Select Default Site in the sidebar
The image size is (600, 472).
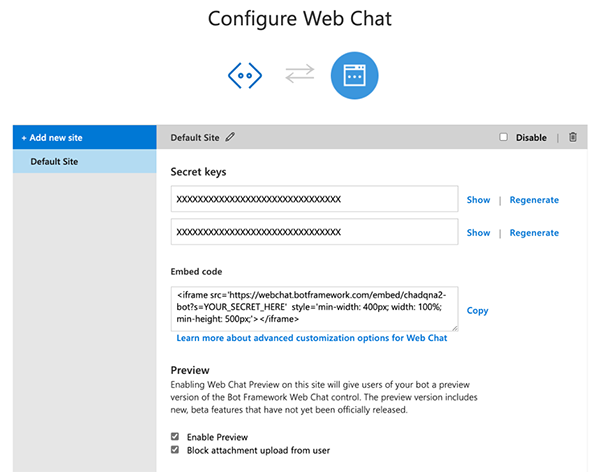coord(85,161)
